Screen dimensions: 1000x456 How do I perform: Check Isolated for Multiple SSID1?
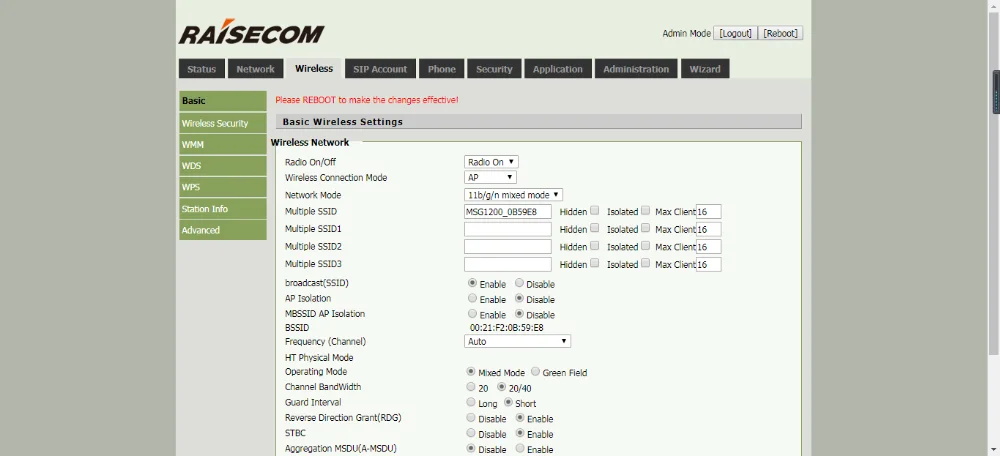pos(645,228)
